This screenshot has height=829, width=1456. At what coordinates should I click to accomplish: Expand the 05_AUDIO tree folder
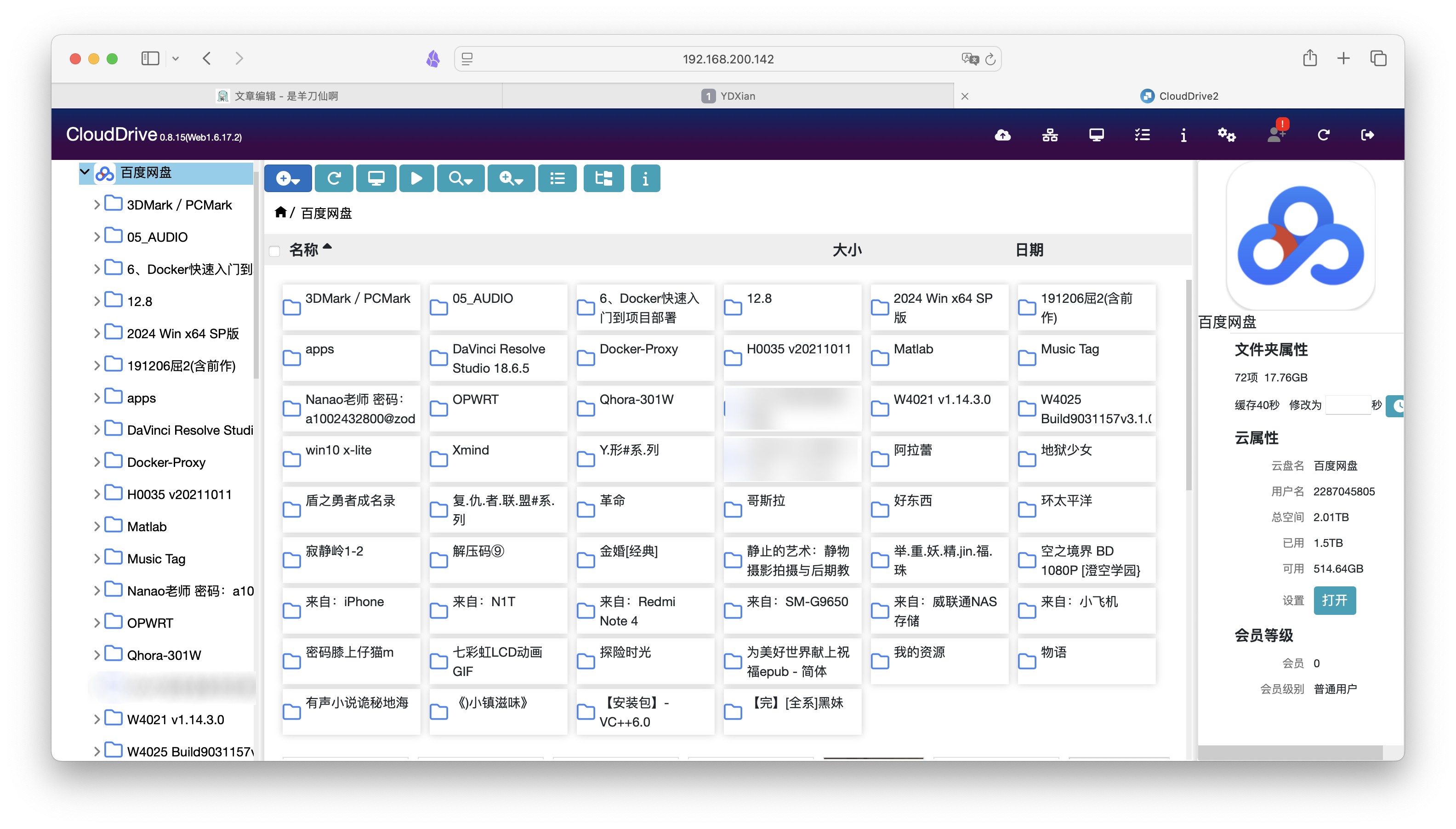(96, 236)
